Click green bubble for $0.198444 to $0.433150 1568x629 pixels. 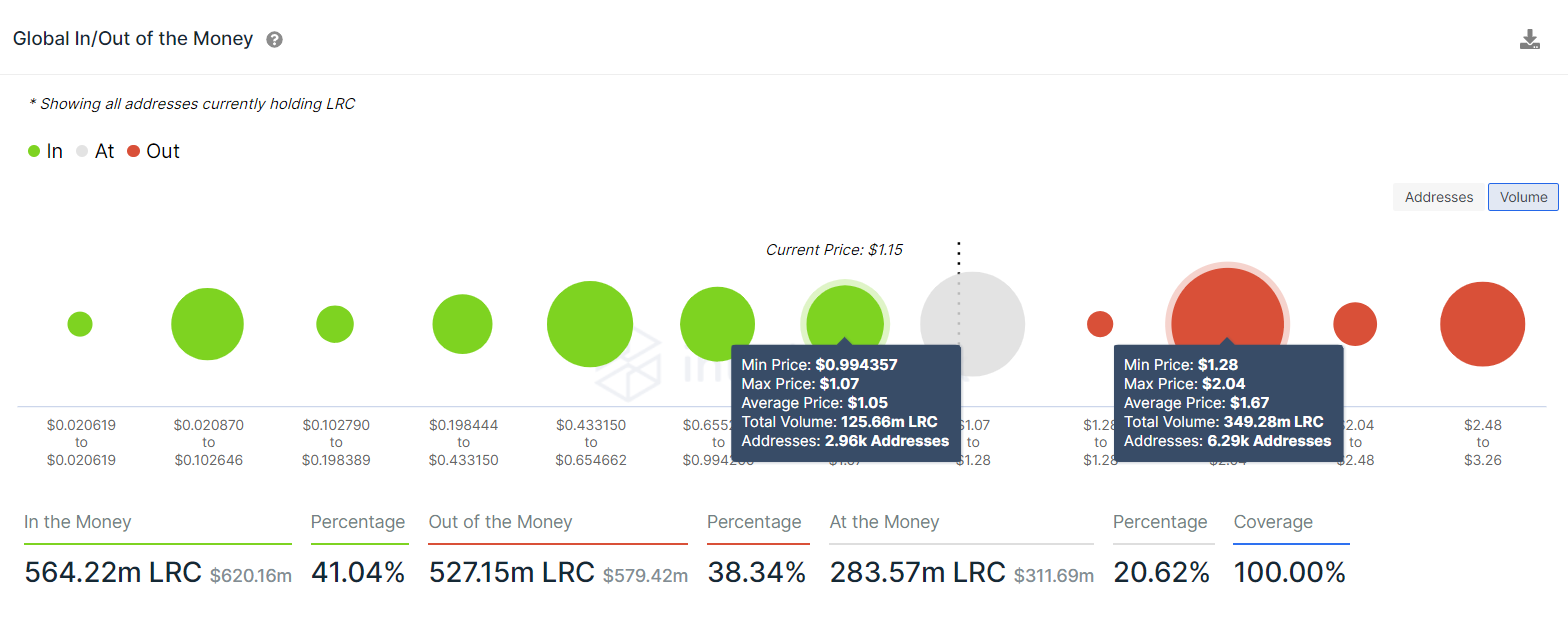pos(462,324)
